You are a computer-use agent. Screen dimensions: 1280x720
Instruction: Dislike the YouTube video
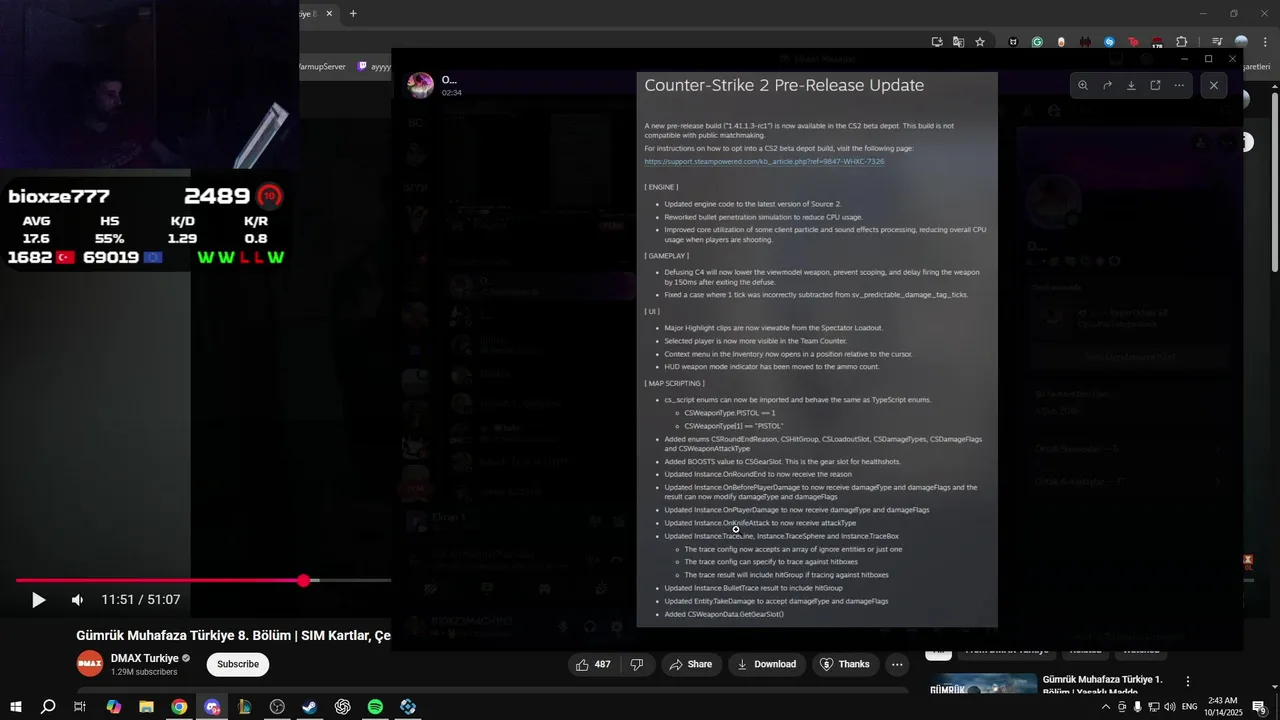click(x=637, y=664)
